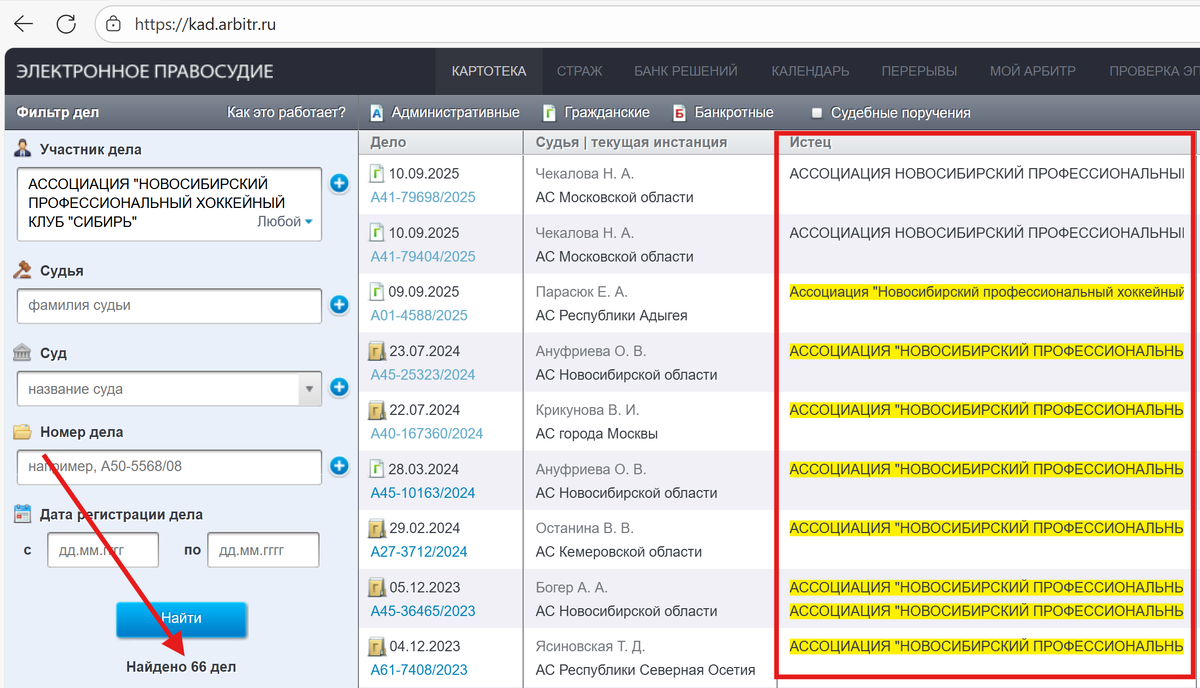This screenshot has width=1200, height=688.
Task: Click the ЭЛЕКТРОННОЕ ПРАВОСУДИЕ logo
Action: coord(146,71)
